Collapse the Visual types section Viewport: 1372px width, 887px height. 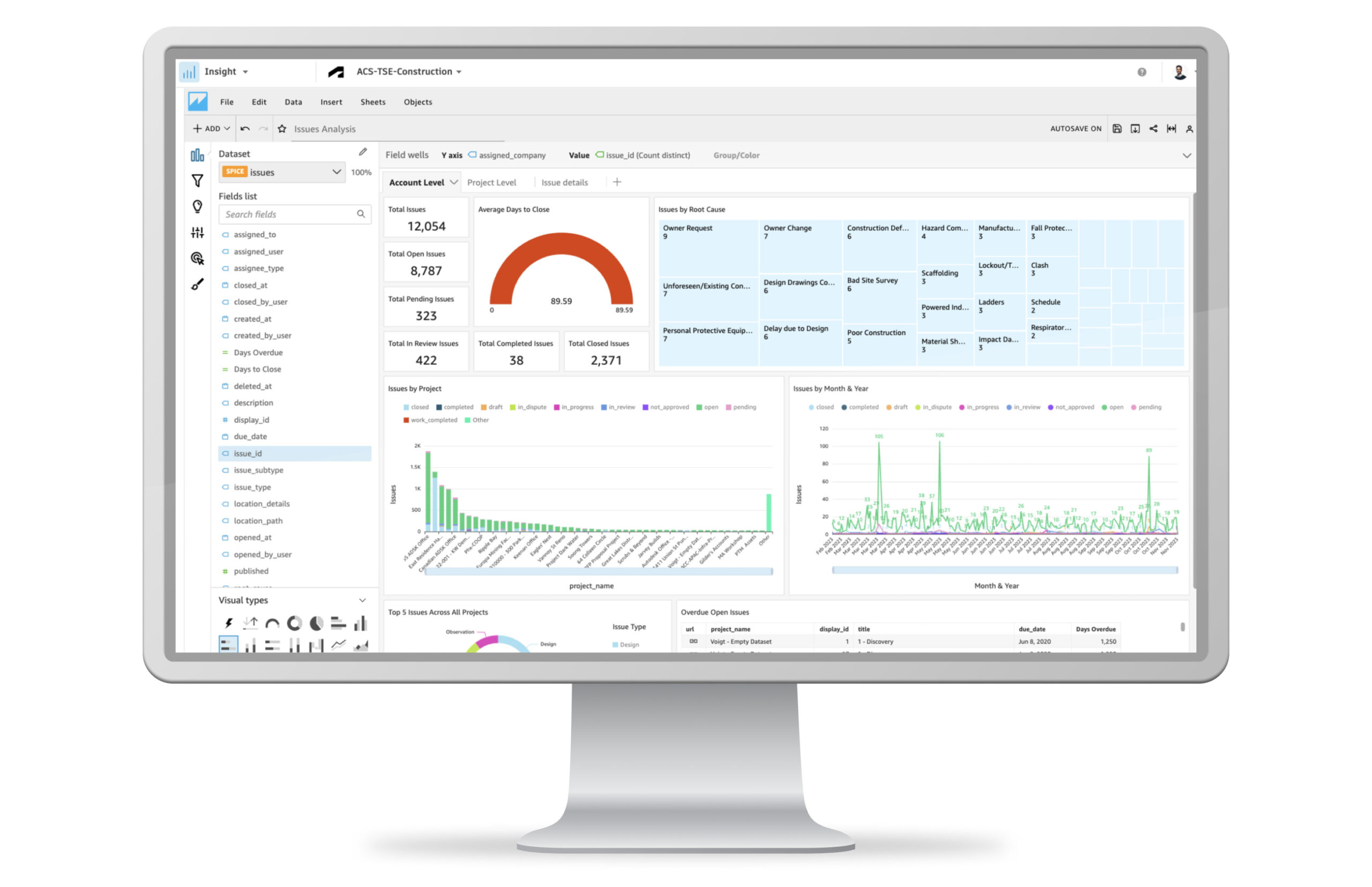[363, 600]
